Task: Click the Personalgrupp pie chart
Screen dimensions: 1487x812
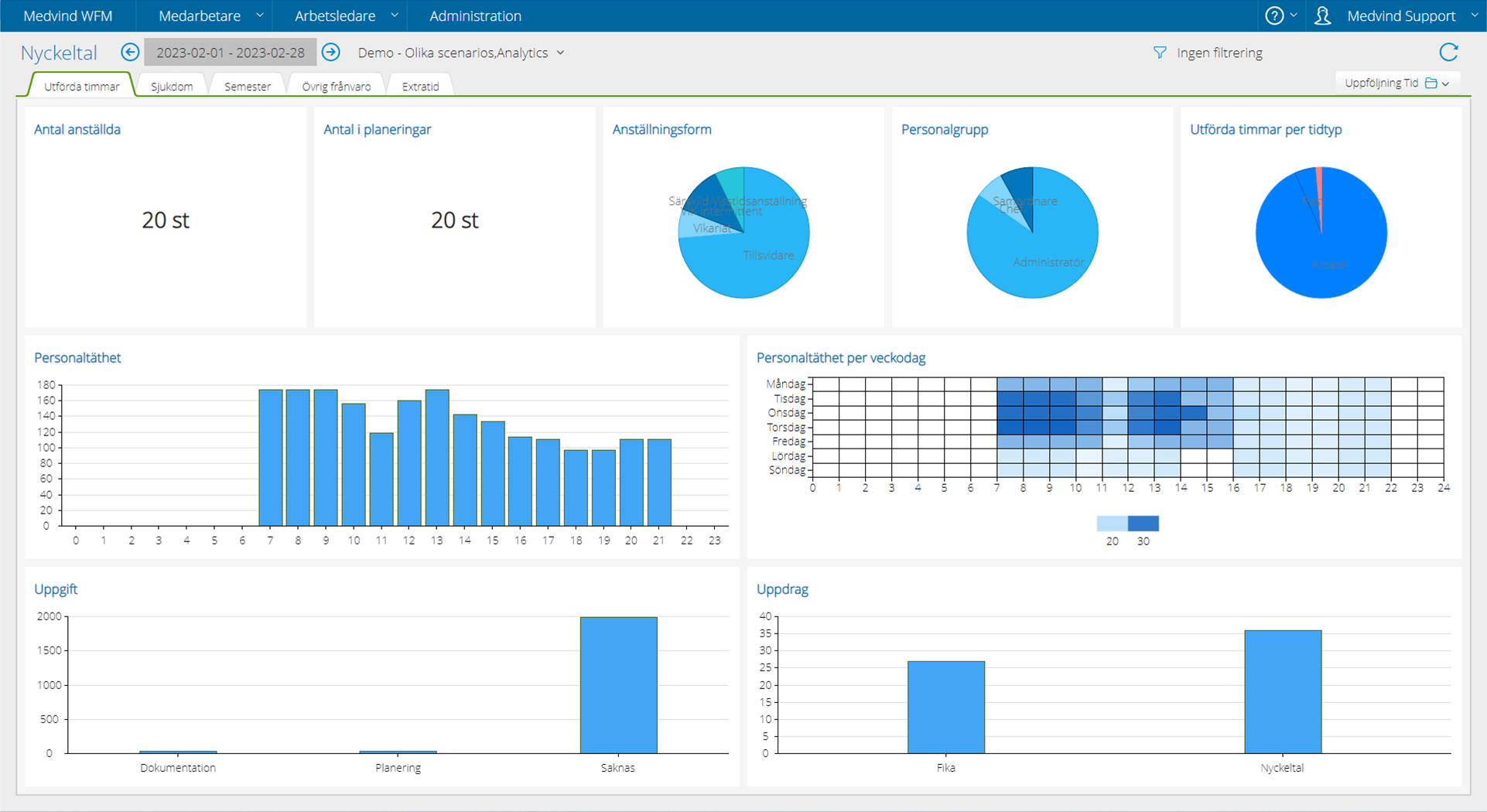Action: tap(1032, 232)
